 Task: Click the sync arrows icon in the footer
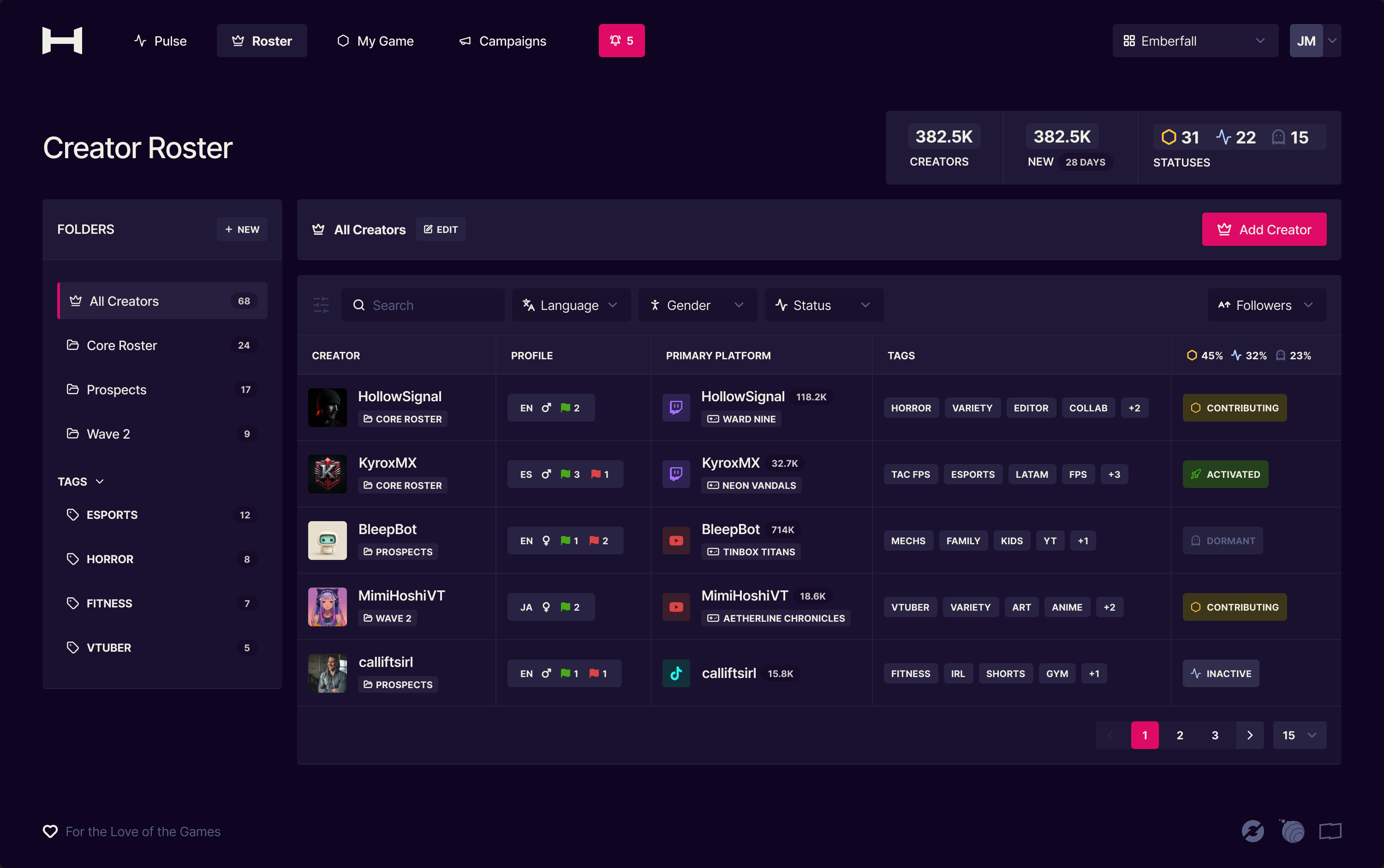click(1253, 831)
